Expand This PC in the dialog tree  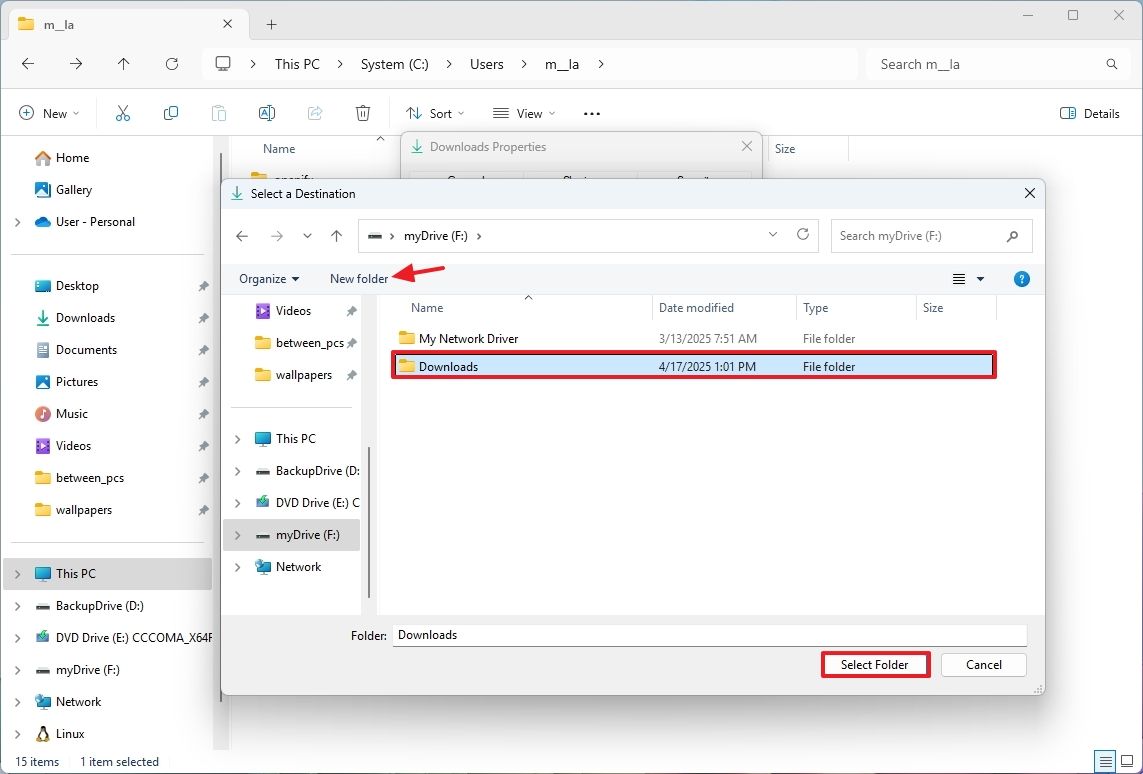236,438
